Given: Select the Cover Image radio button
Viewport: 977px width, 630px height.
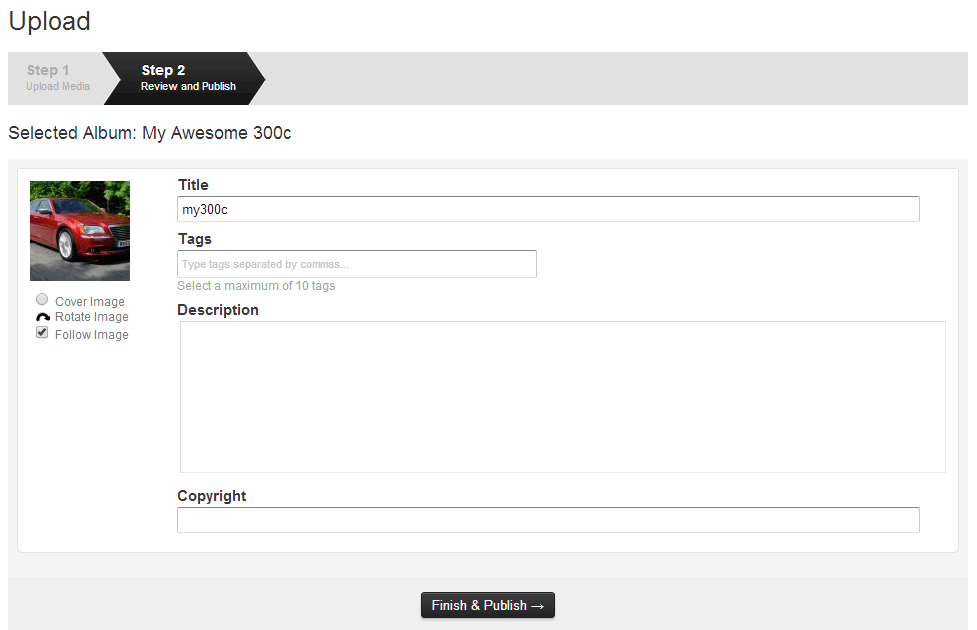Looking at the screenshot, I should pyautogui.click(x=42, y=299).
